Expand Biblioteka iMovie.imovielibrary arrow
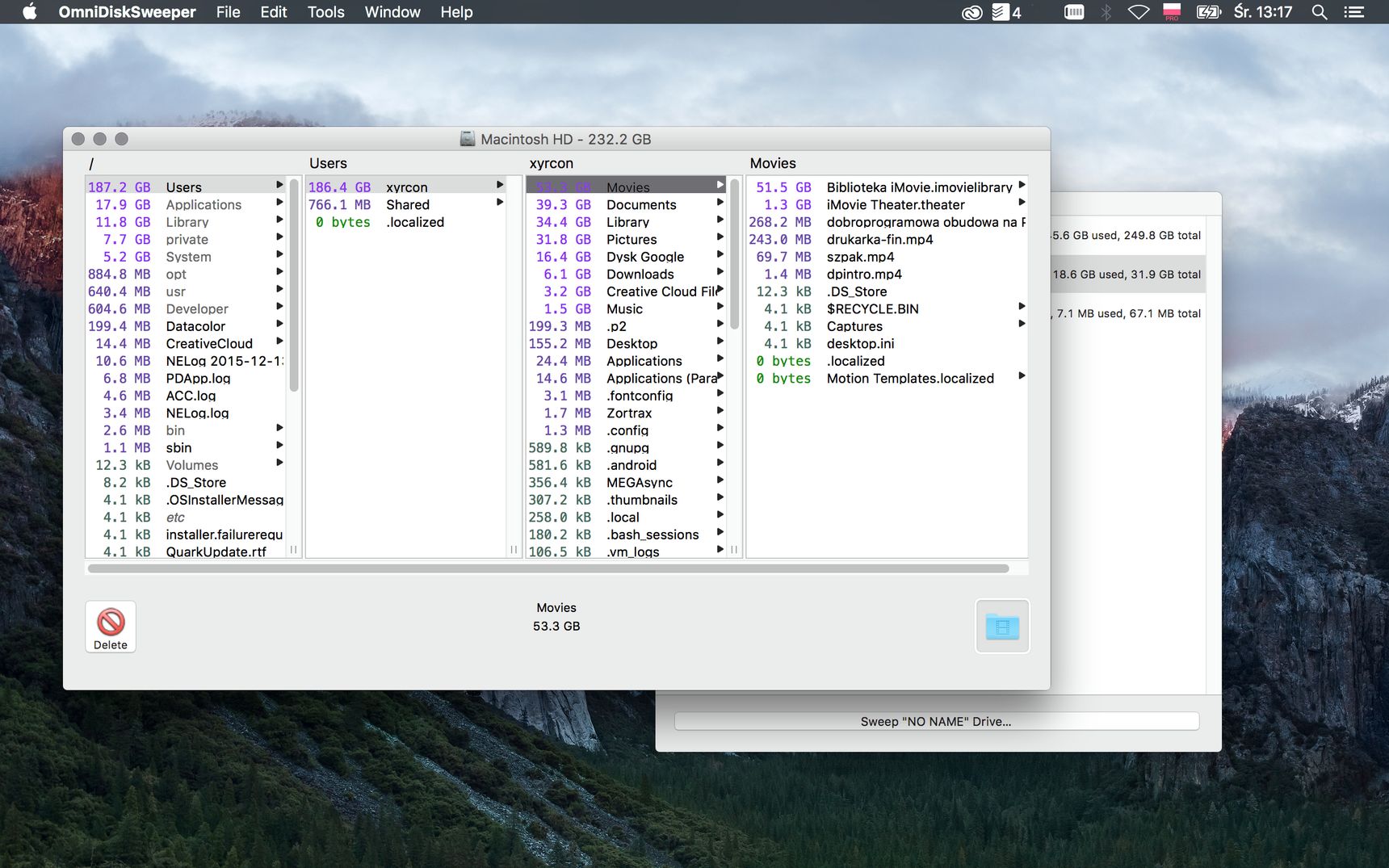This screenshot has height=868, width=1389. pyautogui.click(x=1022, y=185)
